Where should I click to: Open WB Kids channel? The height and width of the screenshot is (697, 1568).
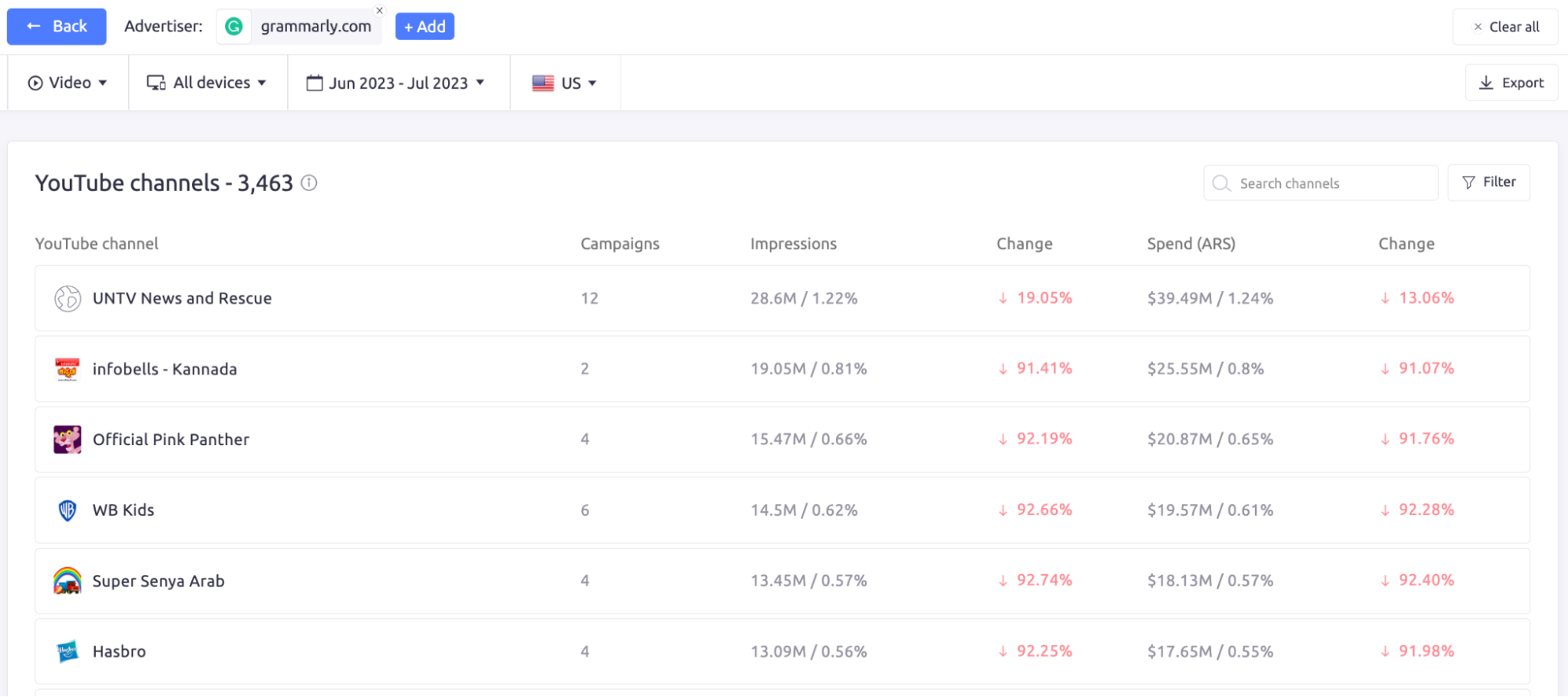click(x=123, y=510)
